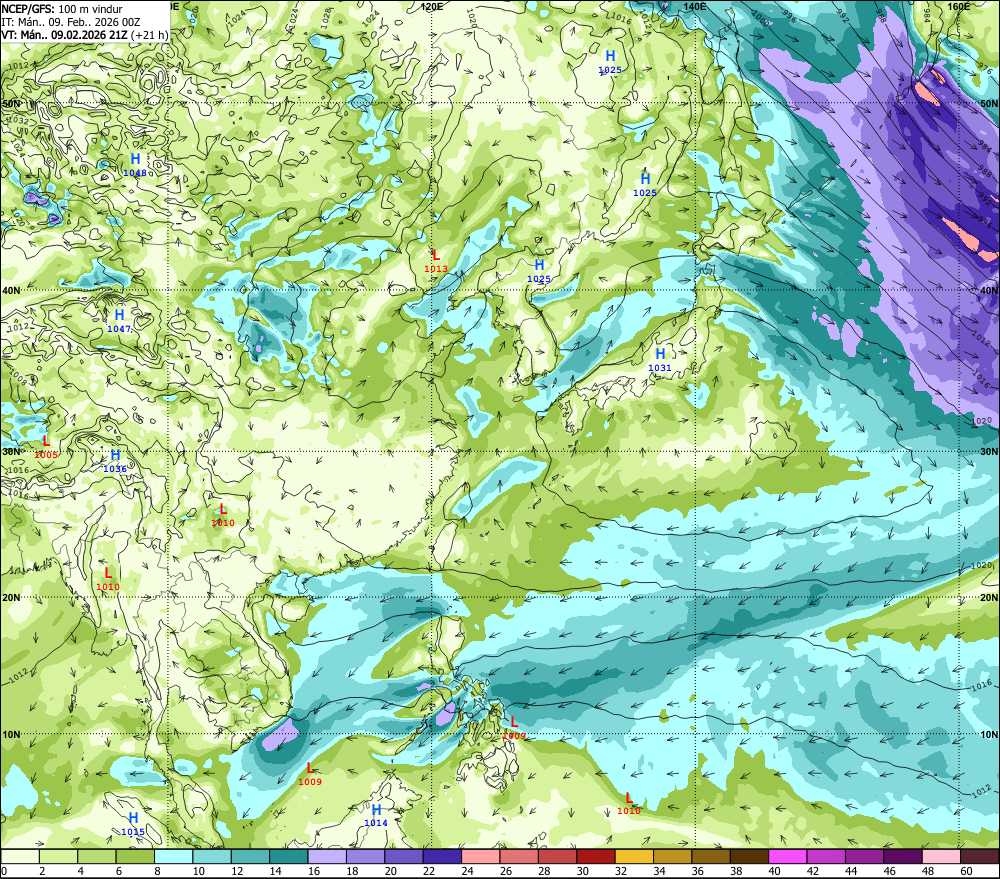Pick the legend swatch for 36–38 wind speed

[710, 856]
